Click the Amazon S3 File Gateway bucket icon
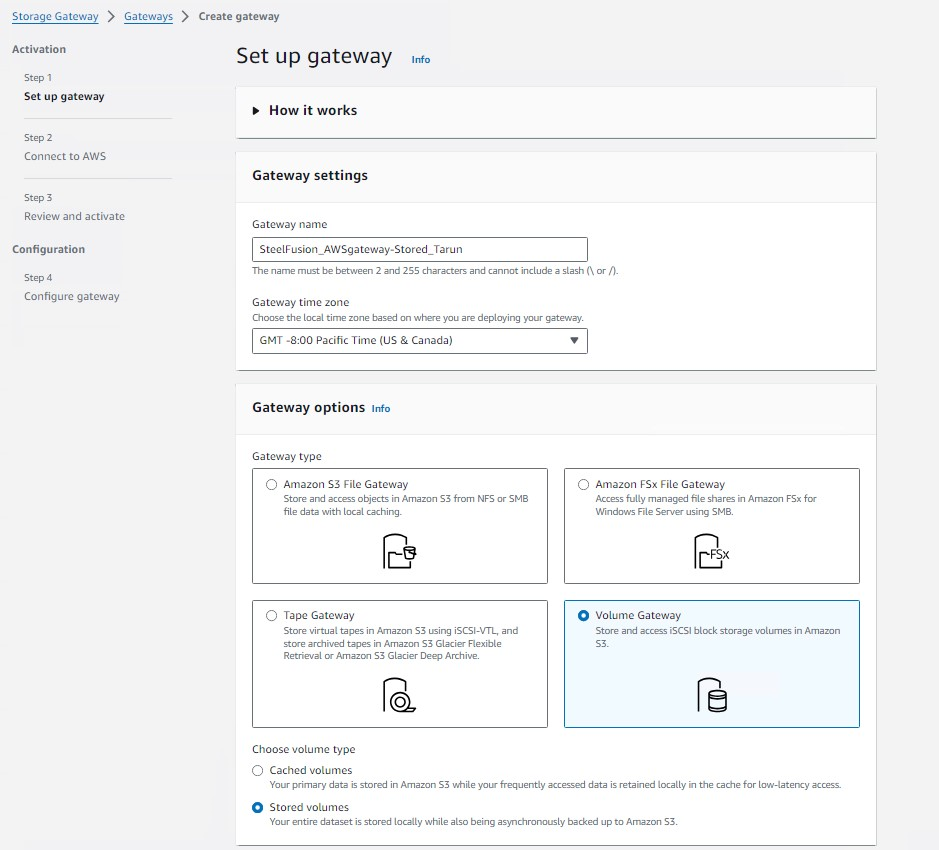The width and height of the screenshot is (939, 850). point(399,551)
